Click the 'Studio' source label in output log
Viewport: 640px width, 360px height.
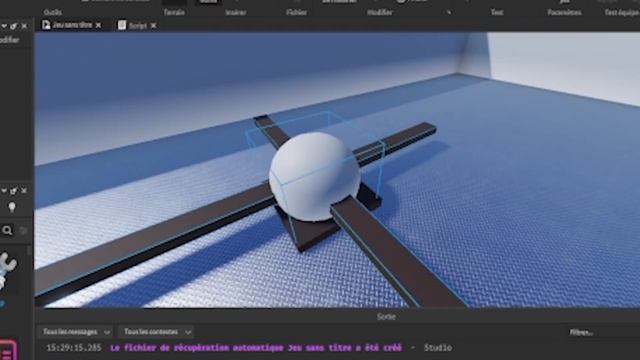[x=438, y=348]
